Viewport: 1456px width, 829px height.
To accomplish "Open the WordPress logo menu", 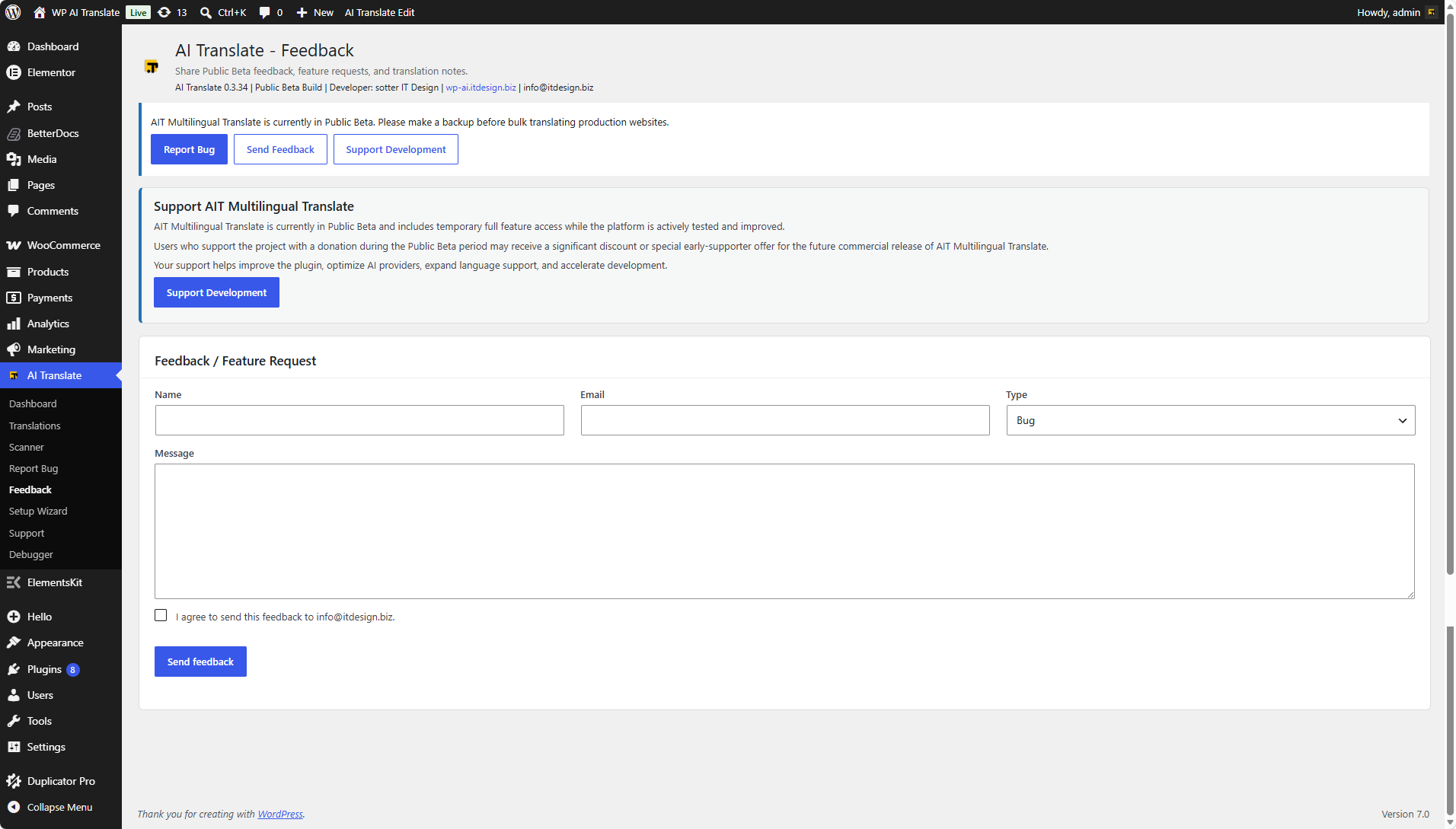I will tap(13, 12).
